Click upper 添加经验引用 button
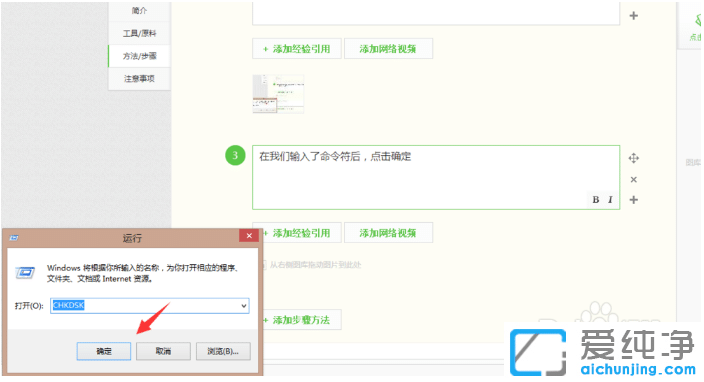 coord(297,48)
